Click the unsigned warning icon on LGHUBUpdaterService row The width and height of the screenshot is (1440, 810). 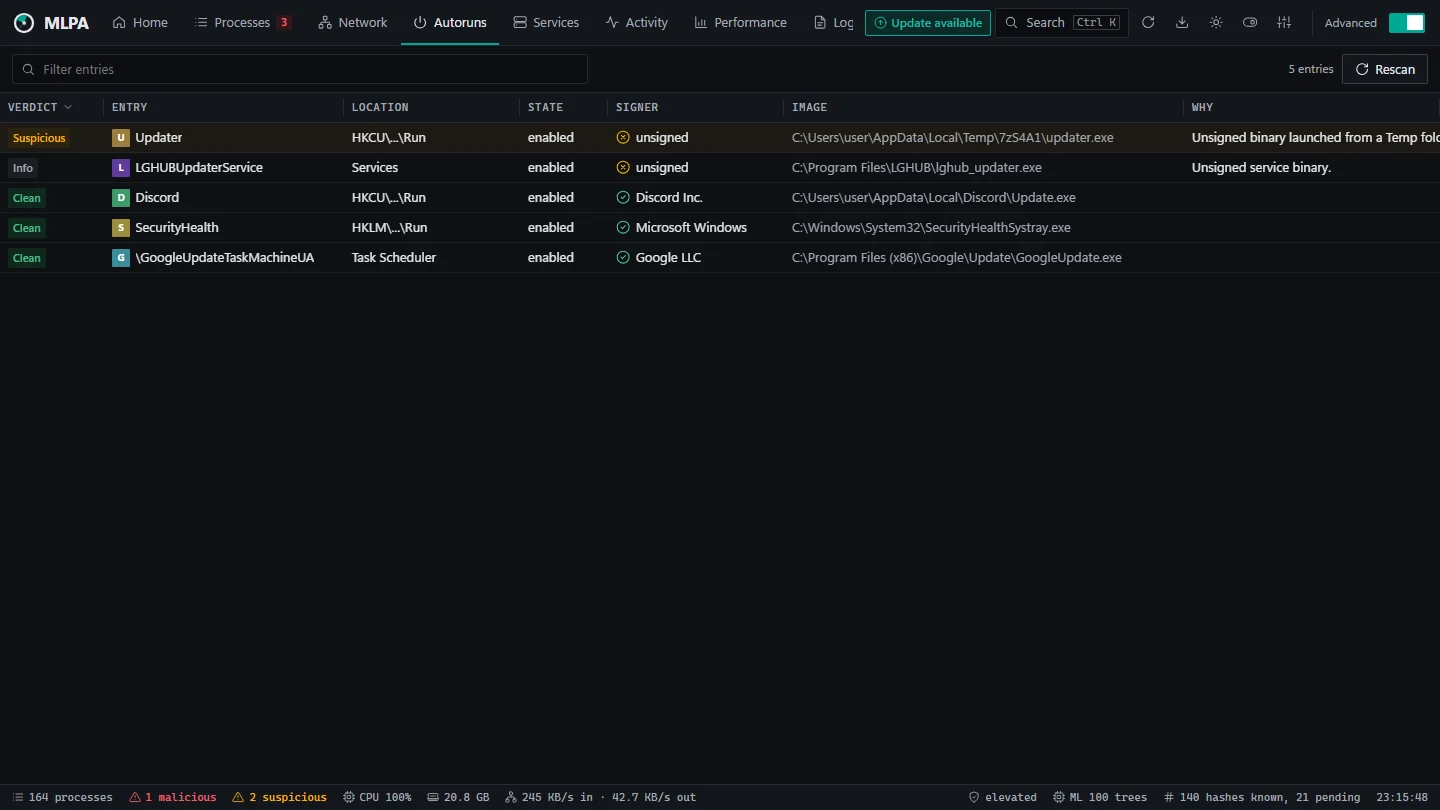point(623,168)
